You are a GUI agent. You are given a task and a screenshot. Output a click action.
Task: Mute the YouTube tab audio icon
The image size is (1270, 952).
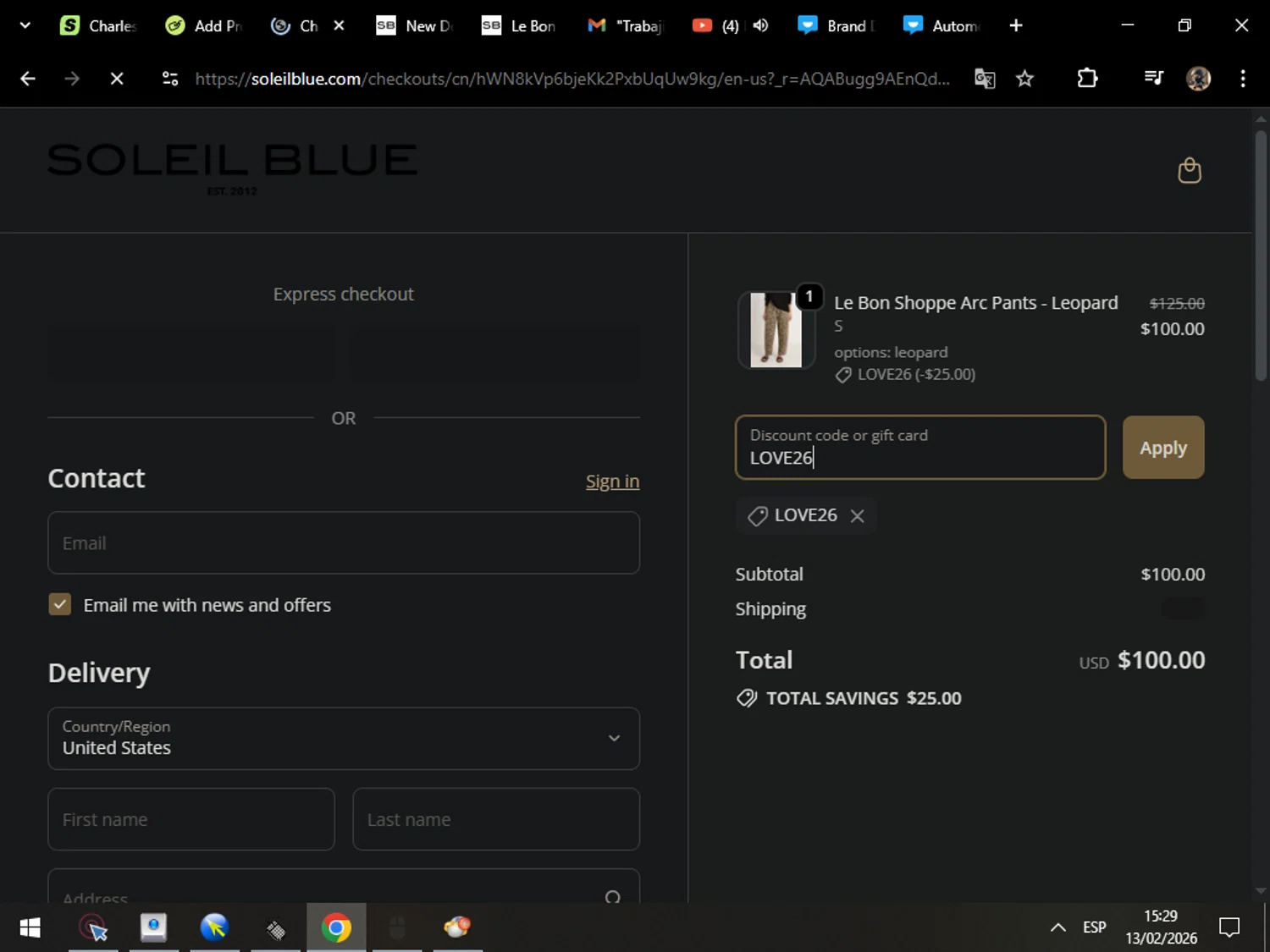[x=760, y=25]
